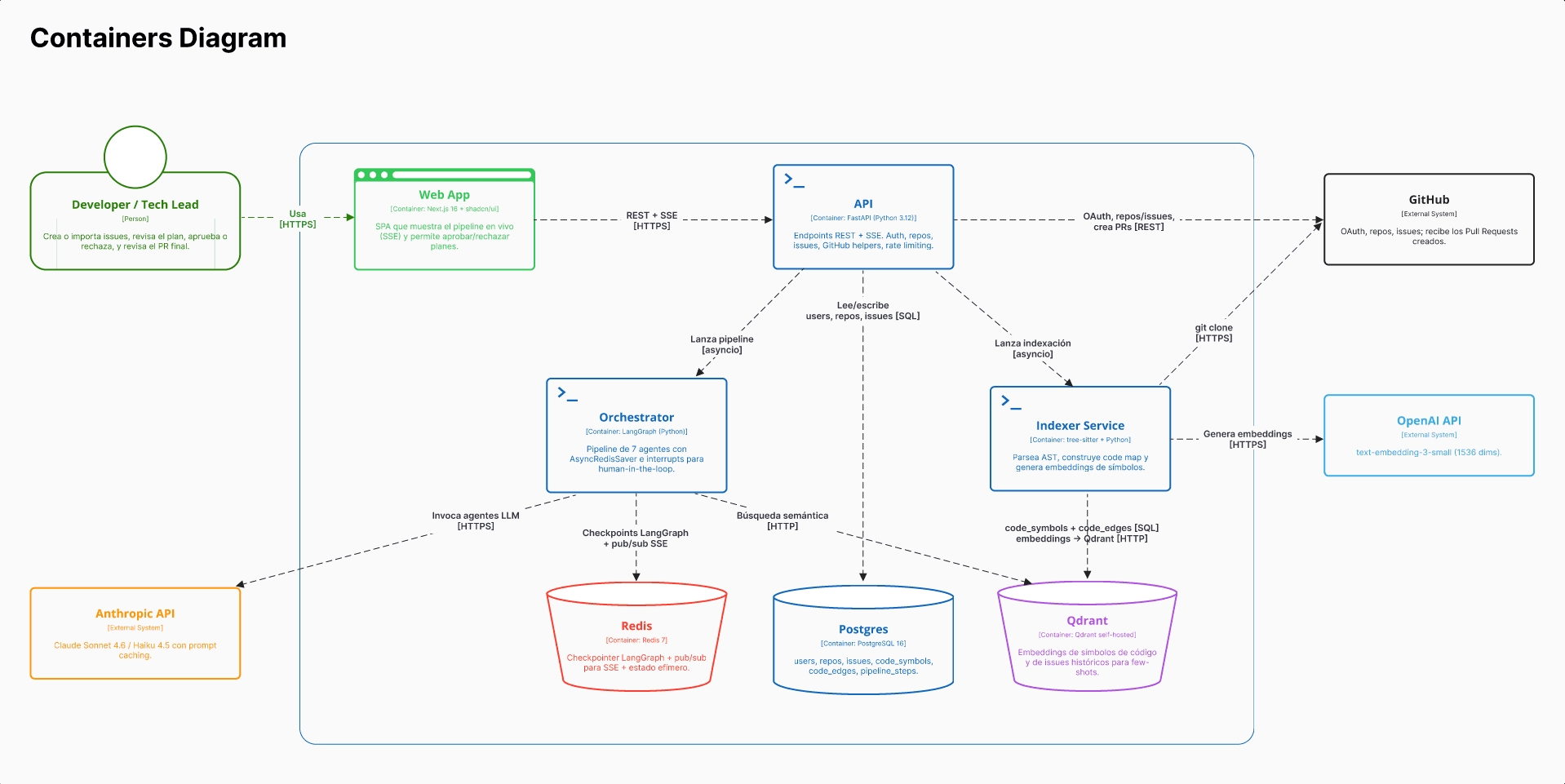The image size is (1565, 784).
Task: Click the 'API' heading text
Action: tap(863, 204)
